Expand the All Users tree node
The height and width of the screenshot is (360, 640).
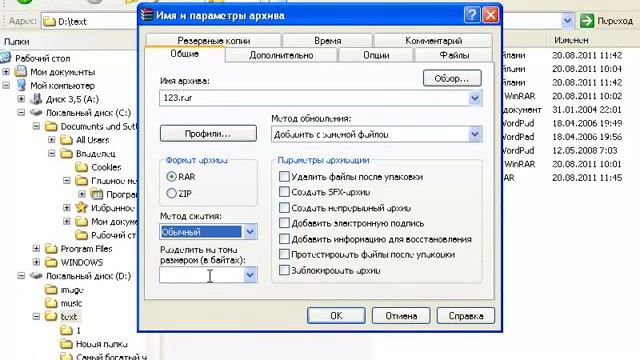51,140
